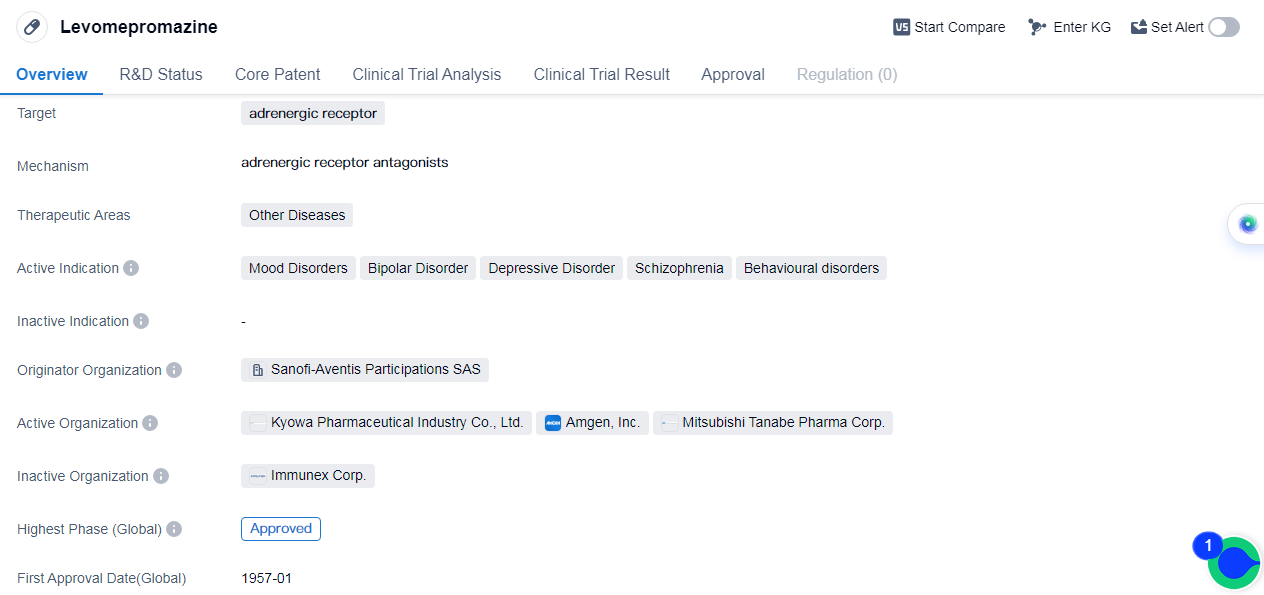This screenshot has height=595, width=1264.
Task: Open the Core Patent tab
Action: point(277,74)
